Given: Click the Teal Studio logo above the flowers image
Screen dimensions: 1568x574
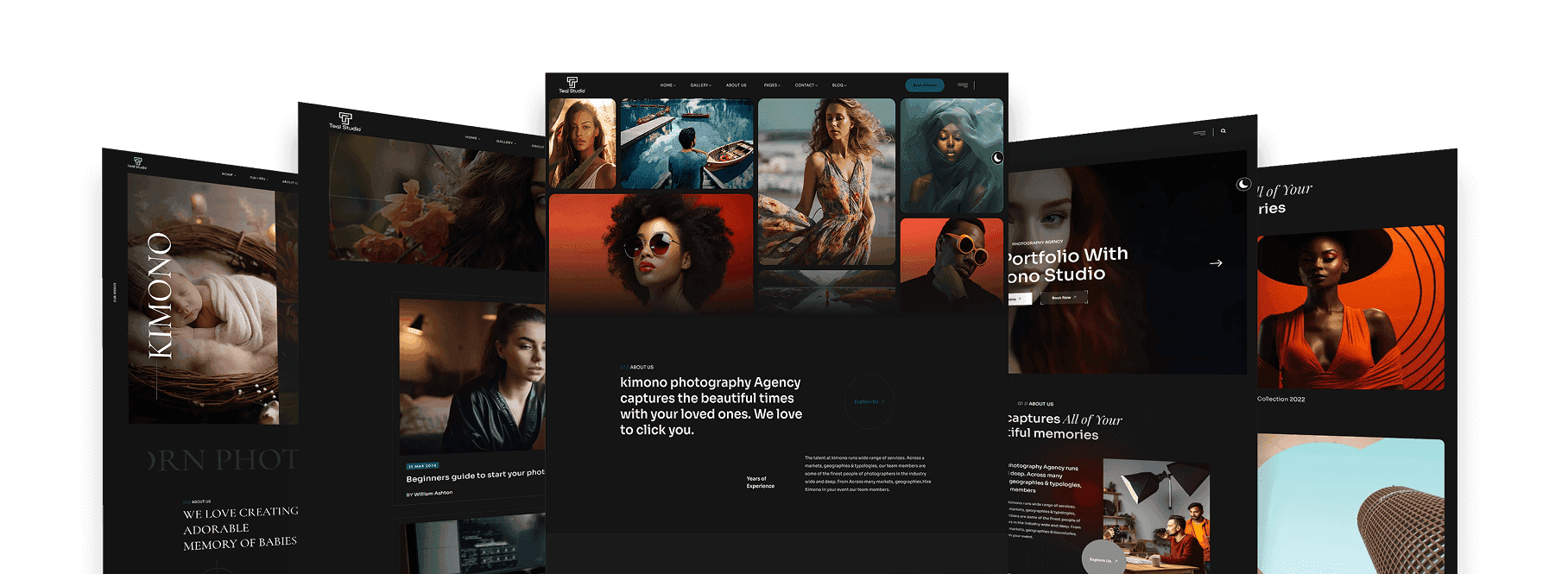Looking at the screenshot, I should (x=345, y=122).
